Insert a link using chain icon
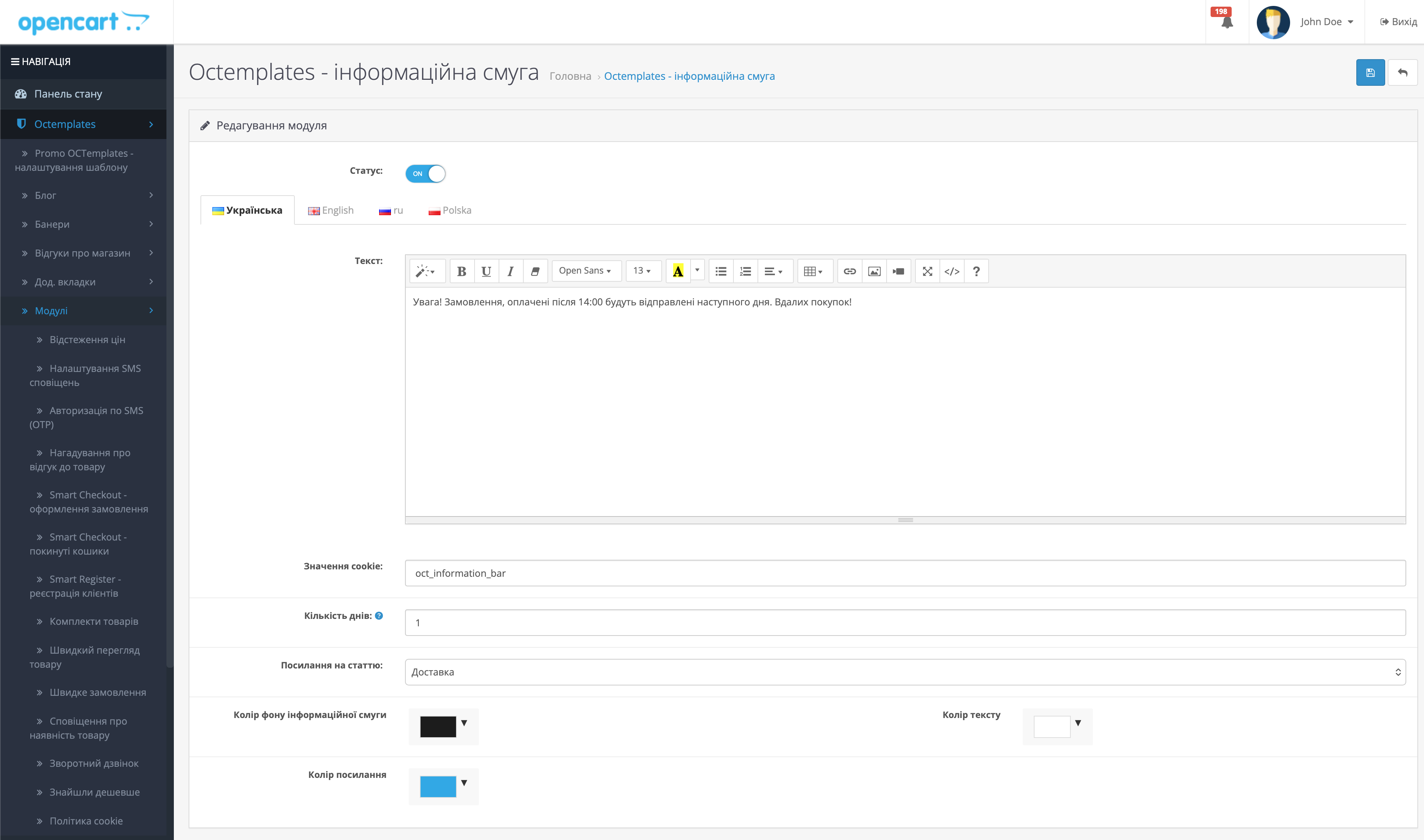1424x840 pixels. pyautogui.click(x=849, y=271)
